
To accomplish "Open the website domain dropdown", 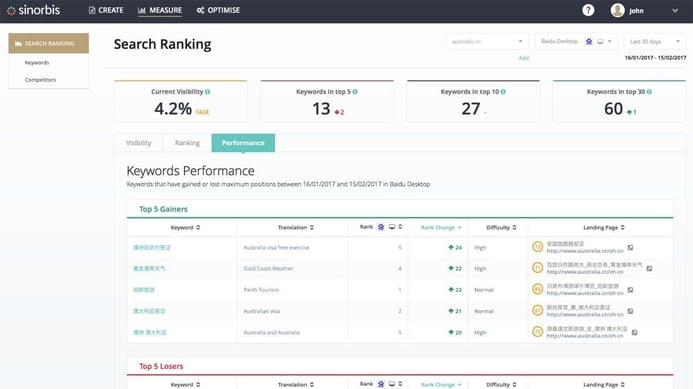I will (487, 42).
